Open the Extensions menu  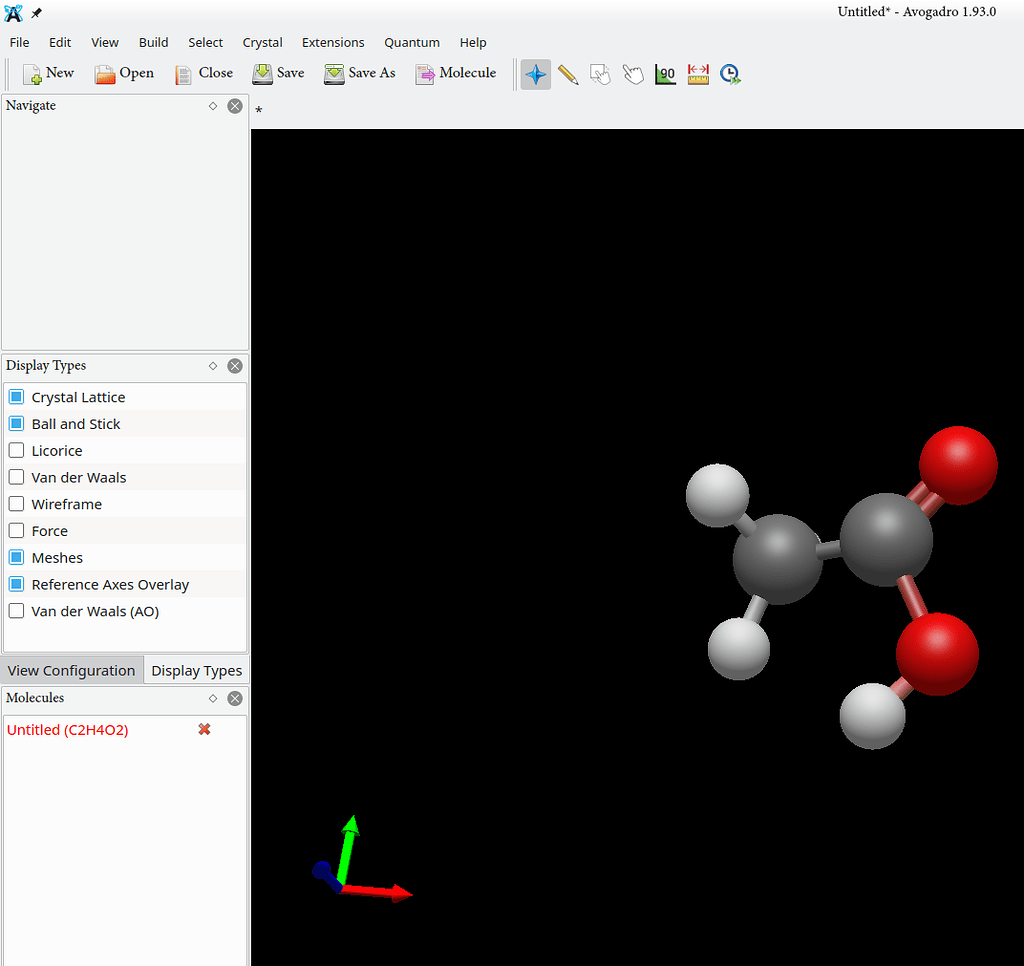click(x=333, y=42)
